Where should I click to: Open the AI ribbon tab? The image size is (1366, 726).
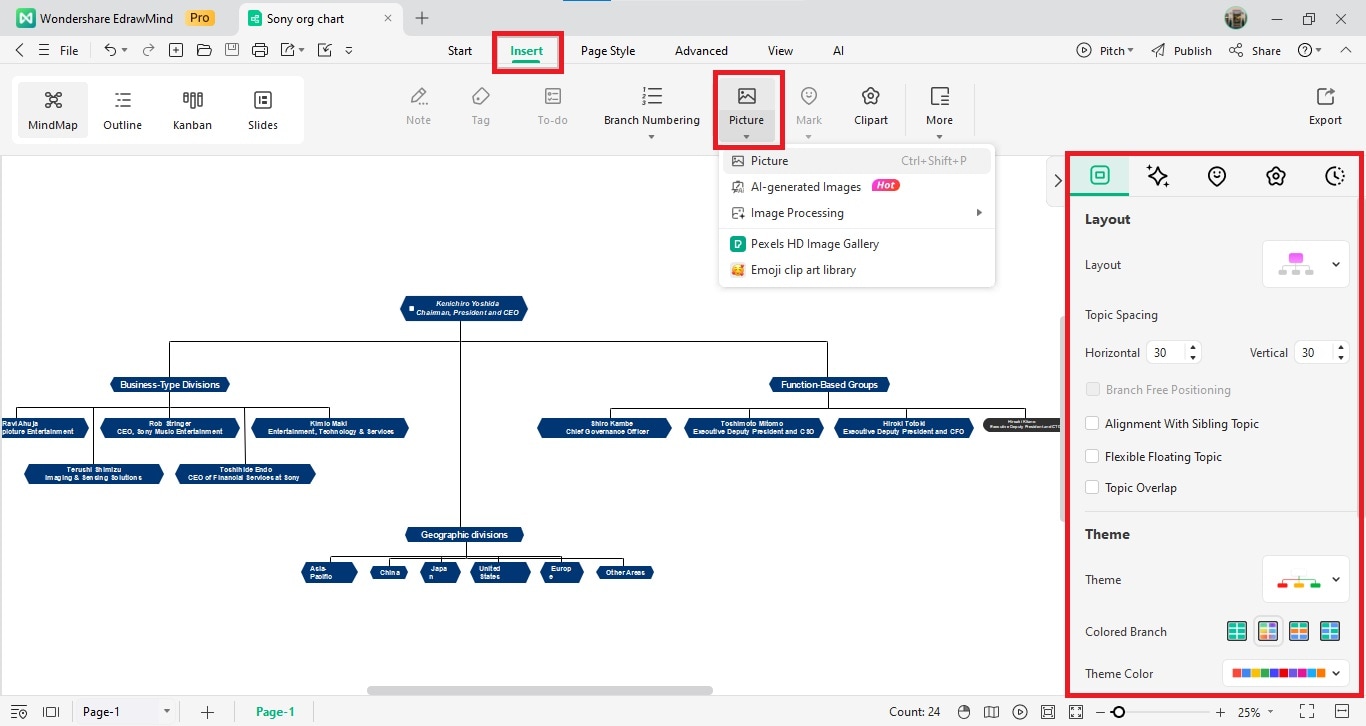click(x=838, y=51)
